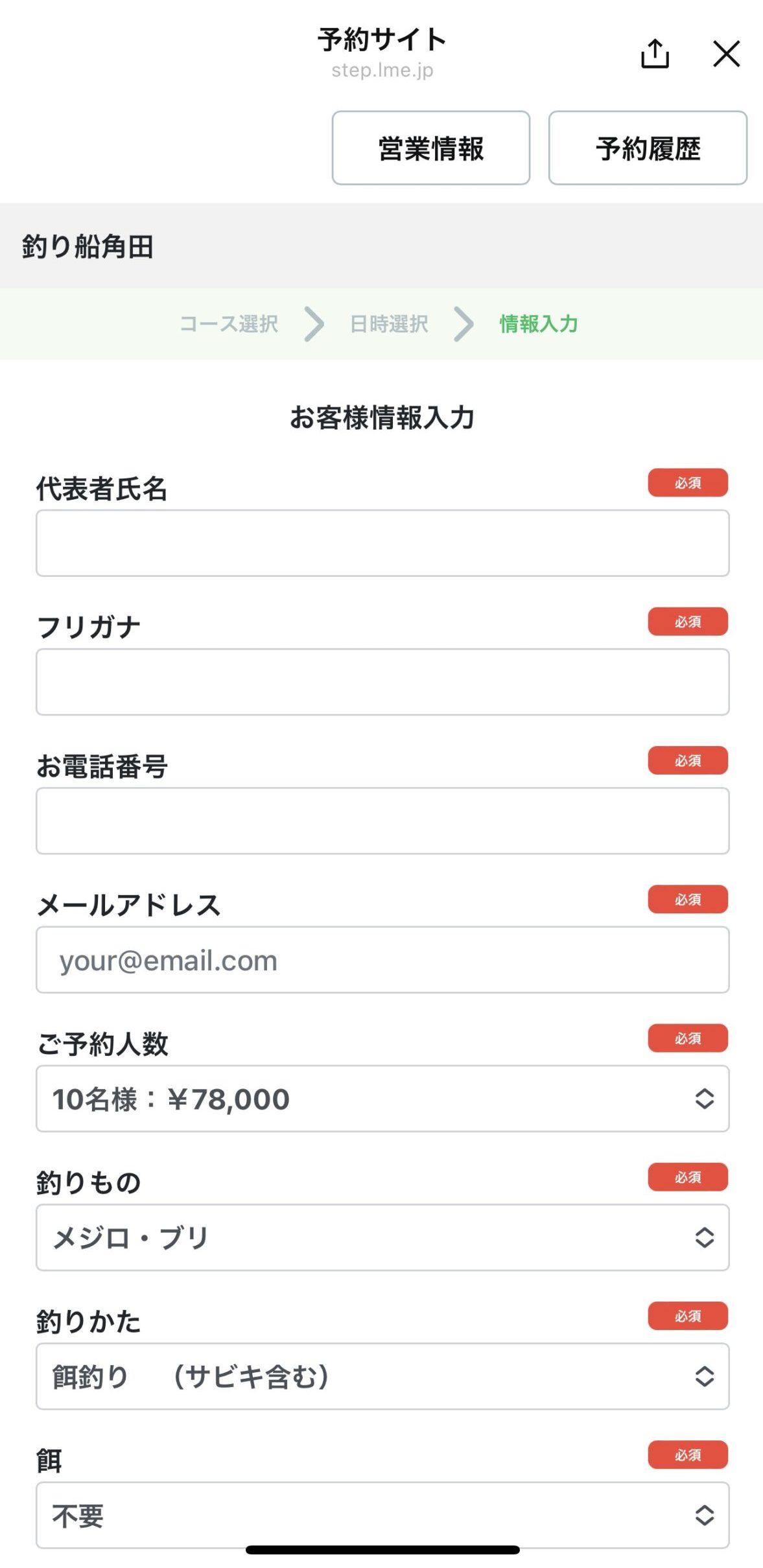
Task: Go back to 日時選択 step
Action: click(x=389, y=323)
